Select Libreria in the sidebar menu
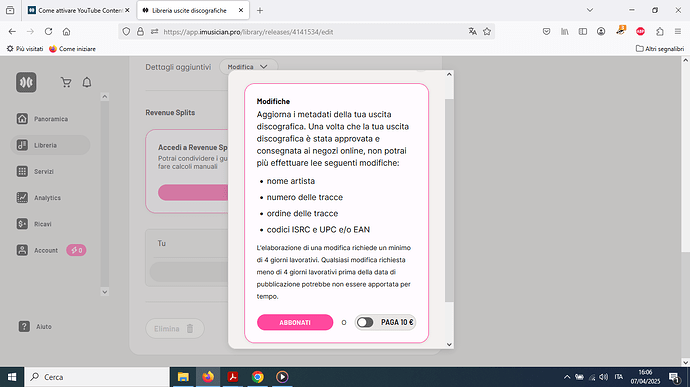 coord(50,145)
